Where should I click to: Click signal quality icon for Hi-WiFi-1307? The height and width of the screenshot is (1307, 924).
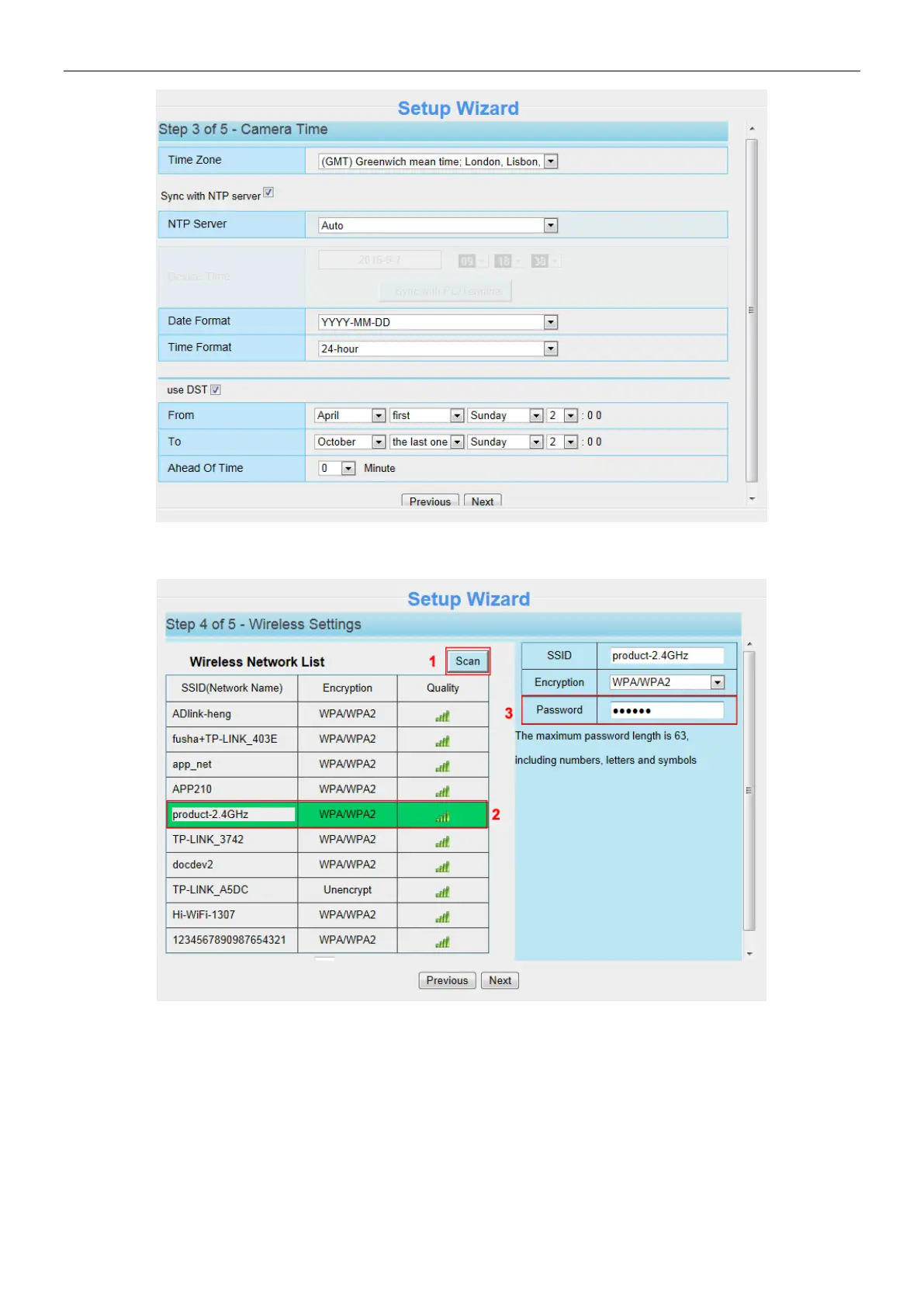click(x=442, y=917)
